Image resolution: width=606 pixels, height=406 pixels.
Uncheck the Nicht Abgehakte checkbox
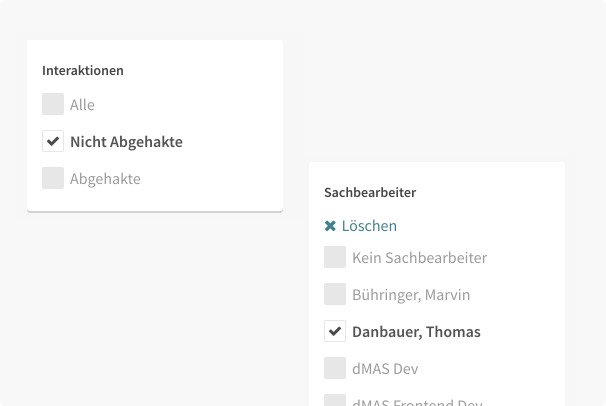point(53,141)
